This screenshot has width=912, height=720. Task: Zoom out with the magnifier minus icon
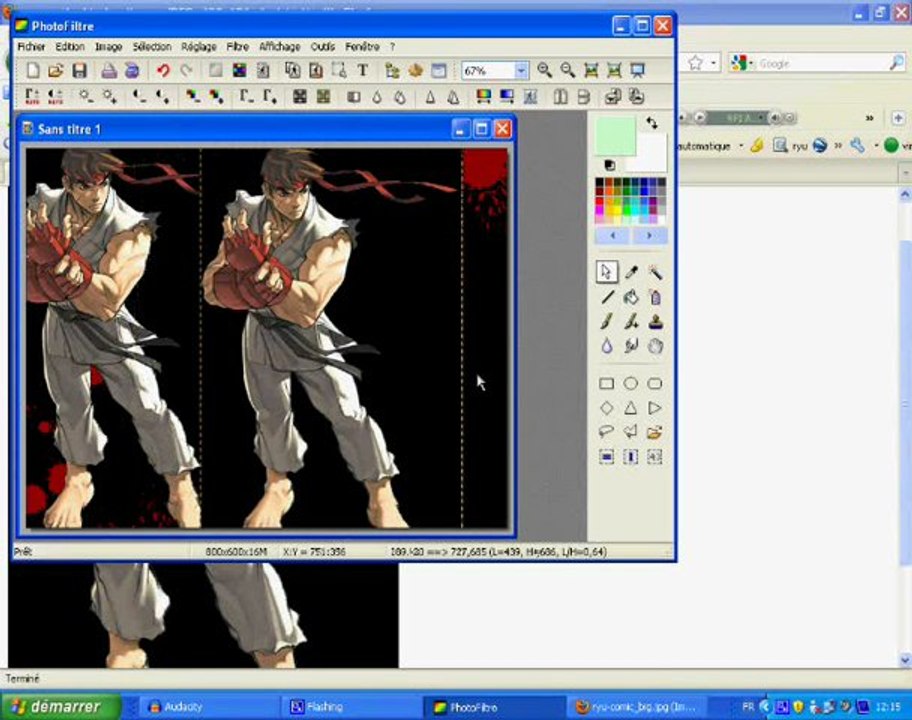tap(568, 70)
